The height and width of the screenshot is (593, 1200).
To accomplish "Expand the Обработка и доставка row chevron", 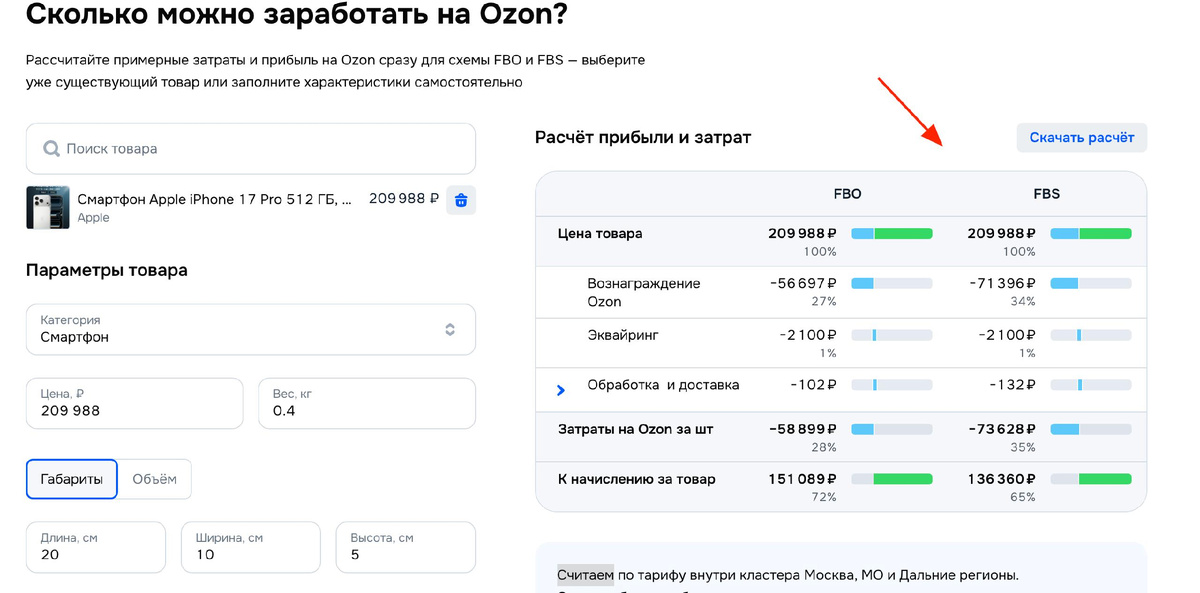I will pyautogui.click(x=561, y=390).
